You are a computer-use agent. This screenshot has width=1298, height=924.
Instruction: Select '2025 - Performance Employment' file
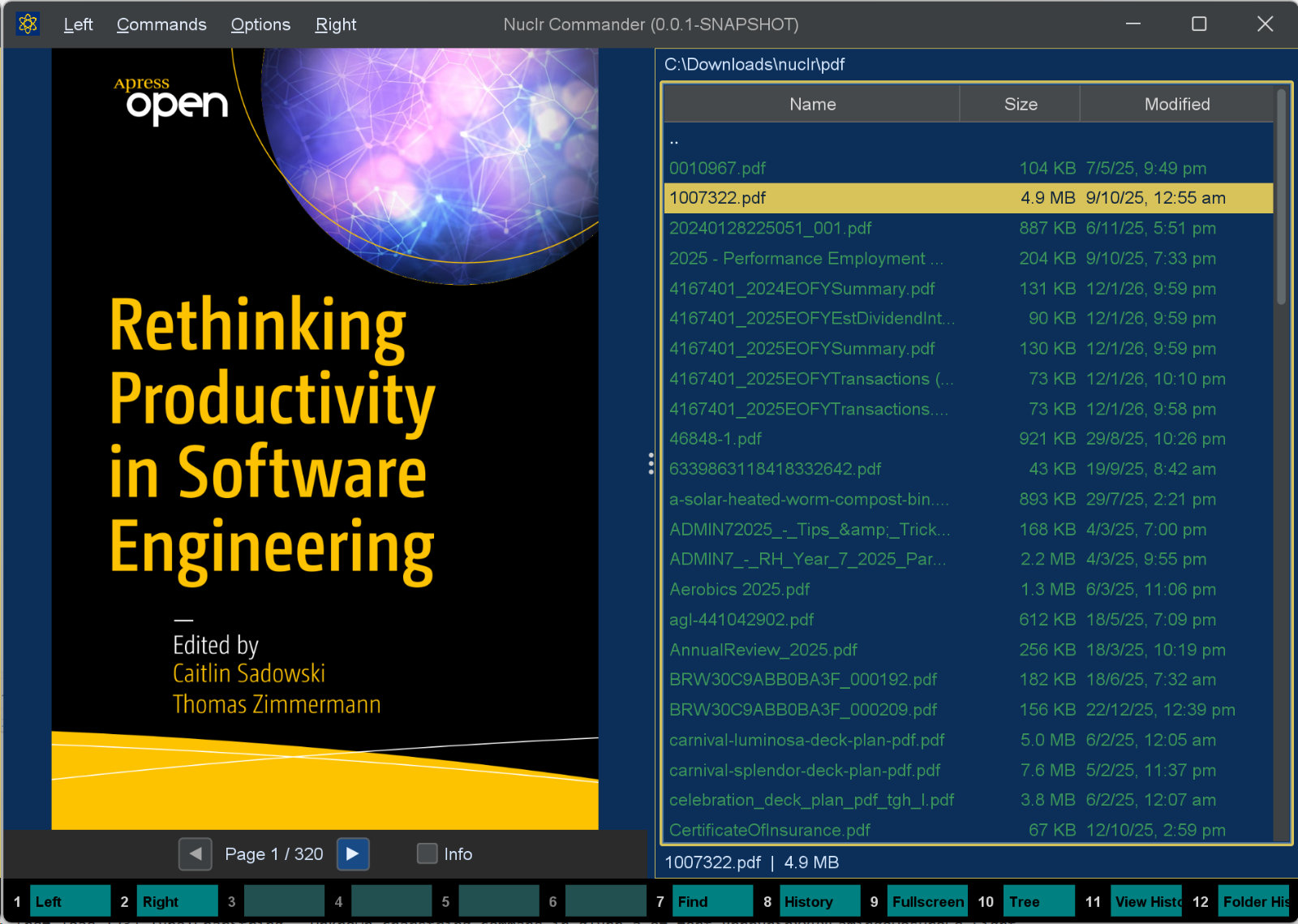[969, 258]
